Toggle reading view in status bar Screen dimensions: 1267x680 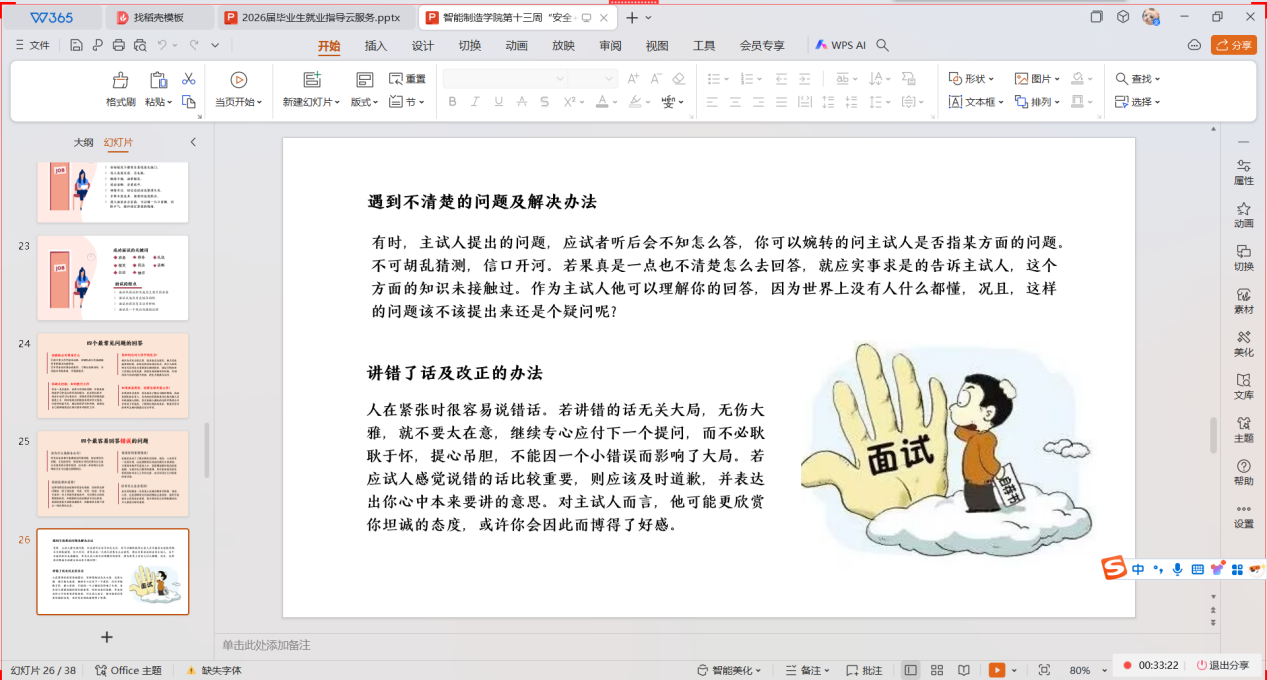pos(963,670)
